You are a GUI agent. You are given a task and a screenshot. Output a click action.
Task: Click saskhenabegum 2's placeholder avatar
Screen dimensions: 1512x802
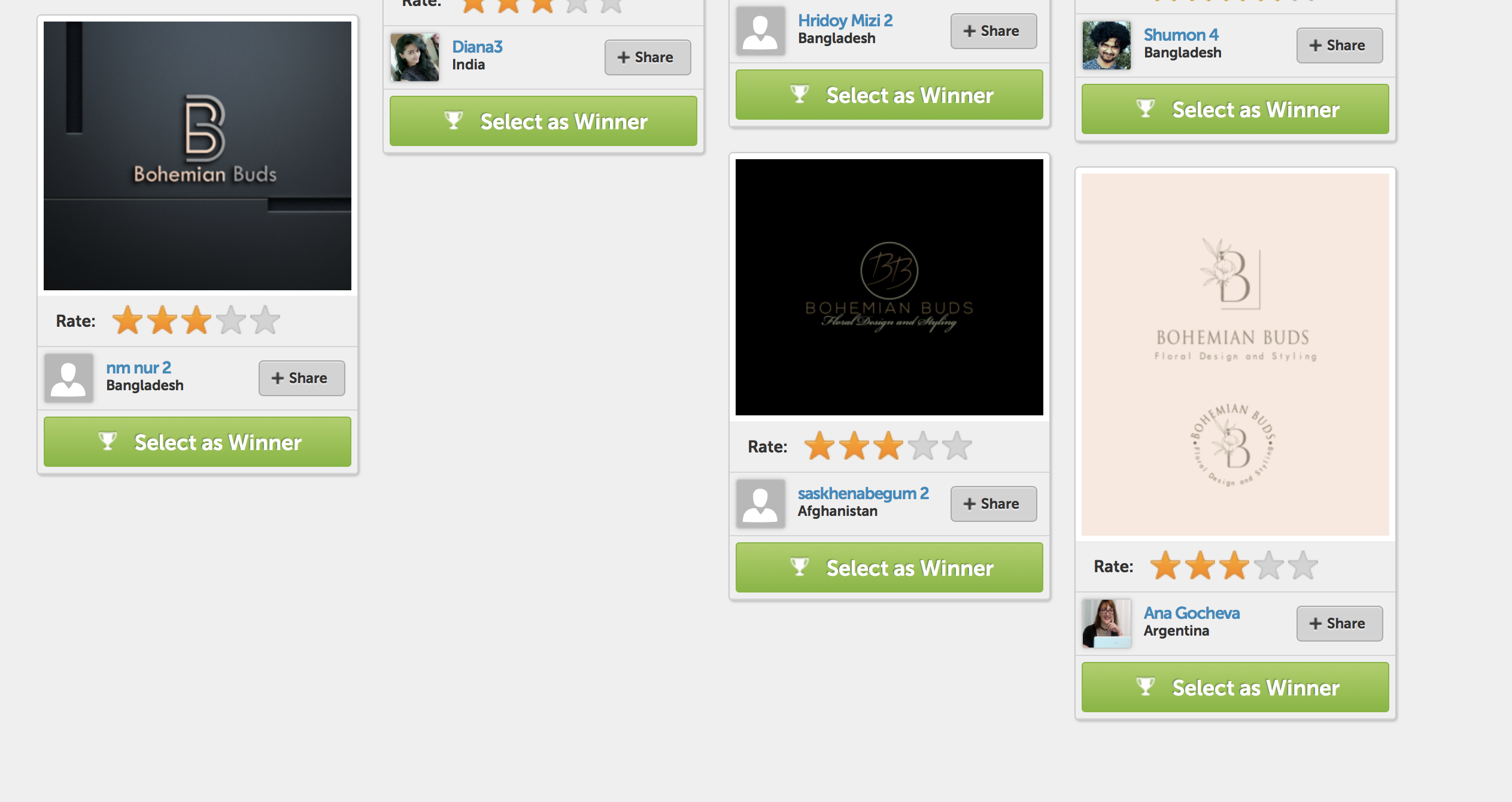[x=761, y=503]
